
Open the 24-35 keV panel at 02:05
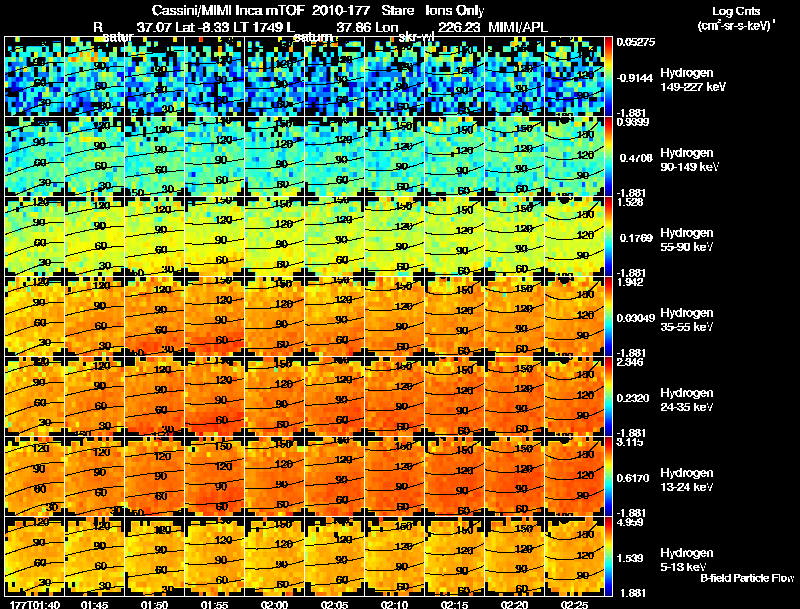point(334,397)
